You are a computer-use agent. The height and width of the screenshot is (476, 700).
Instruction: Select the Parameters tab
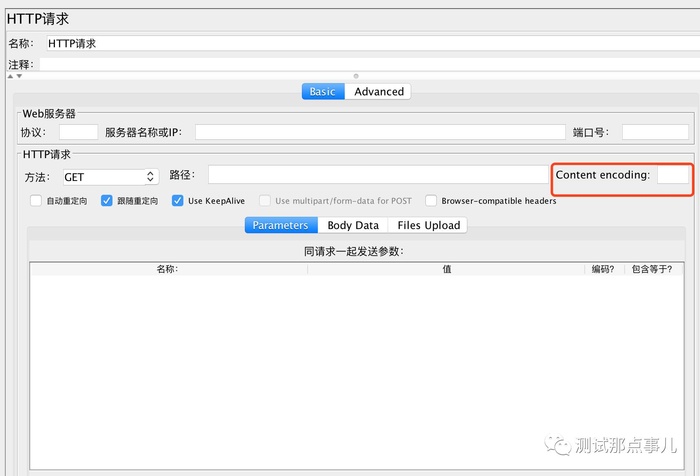[281, 225]
